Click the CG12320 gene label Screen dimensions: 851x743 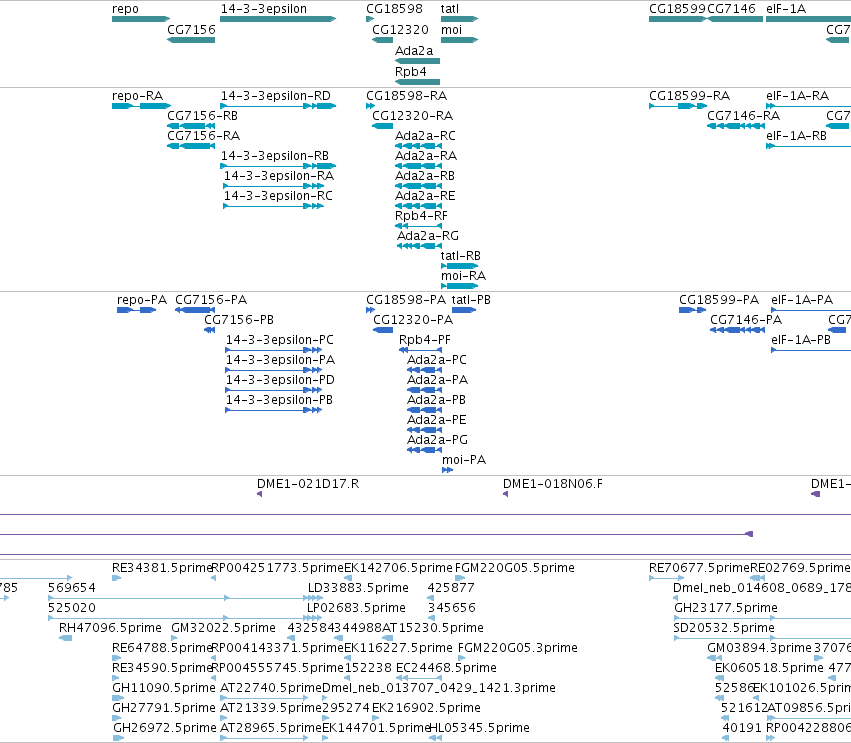tap(401, 30)
